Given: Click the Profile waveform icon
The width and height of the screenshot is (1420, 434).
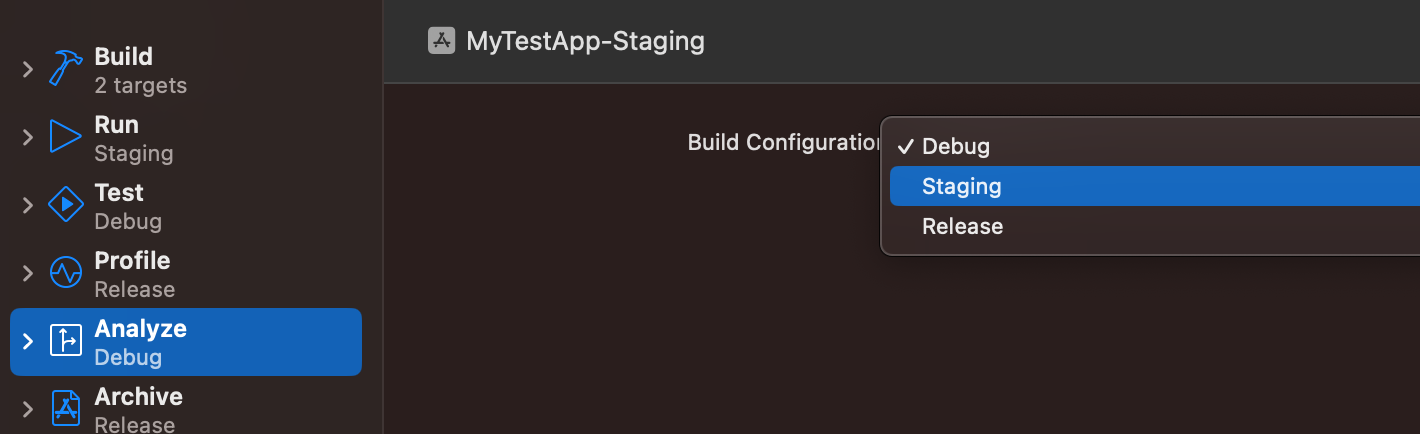Looking at the screenshot, I should tap(66, 273).
